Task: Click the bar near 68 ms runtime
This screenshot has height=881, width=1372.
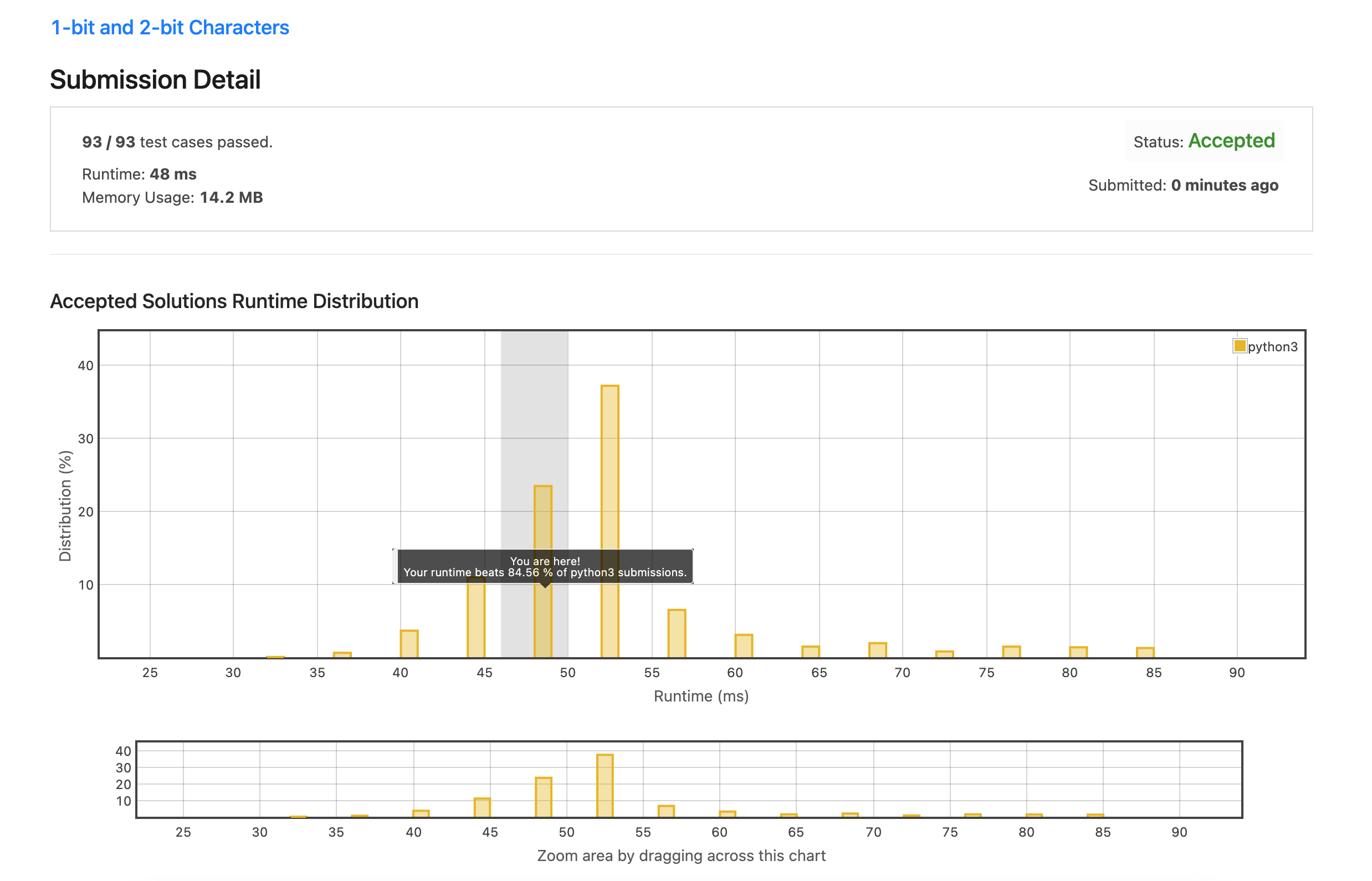Action: 878,650
